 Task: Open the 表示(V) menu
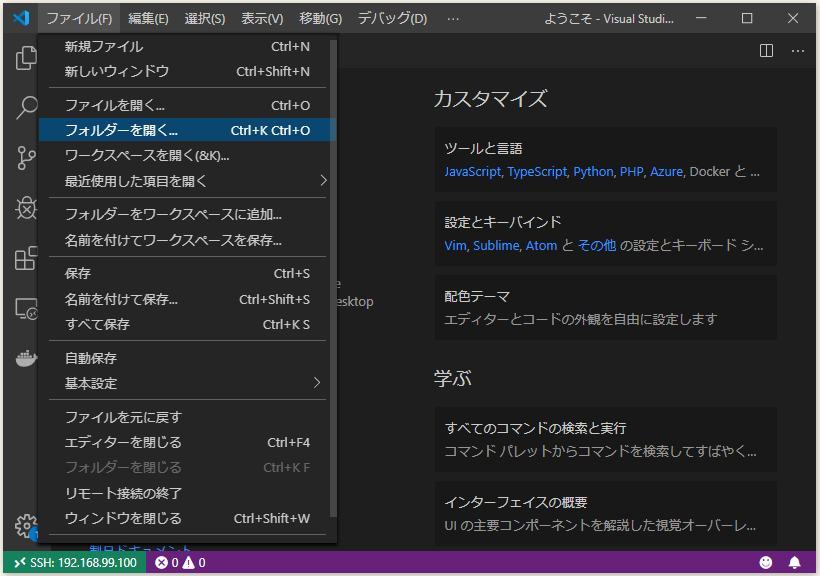(x=262, y=19)
